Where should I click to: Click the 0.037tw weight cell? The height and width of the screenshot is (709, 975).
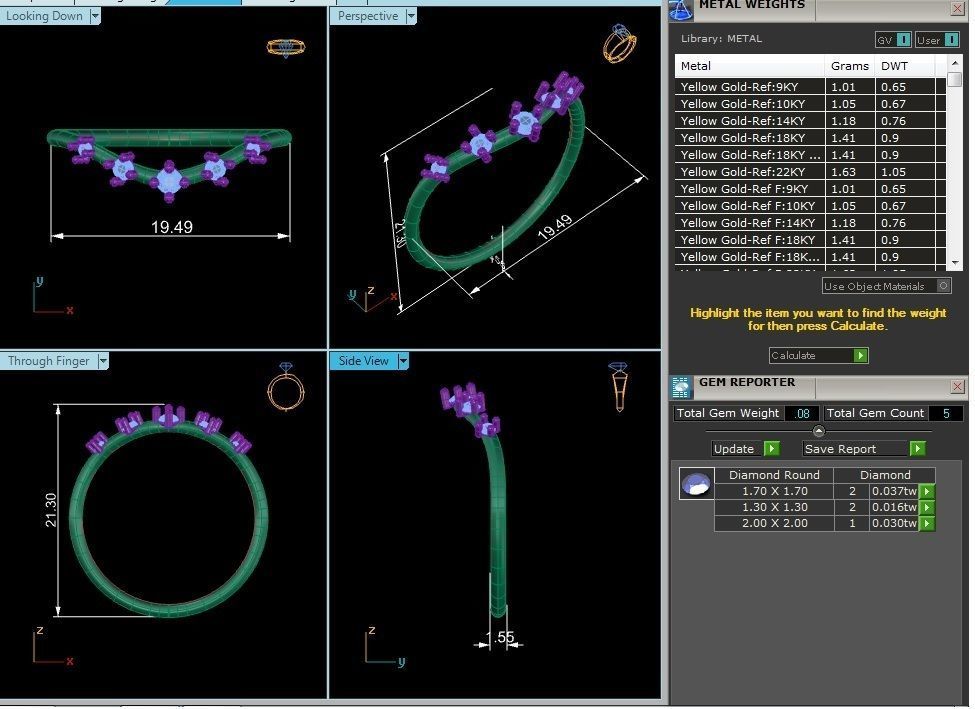click(x=894, y=491)
